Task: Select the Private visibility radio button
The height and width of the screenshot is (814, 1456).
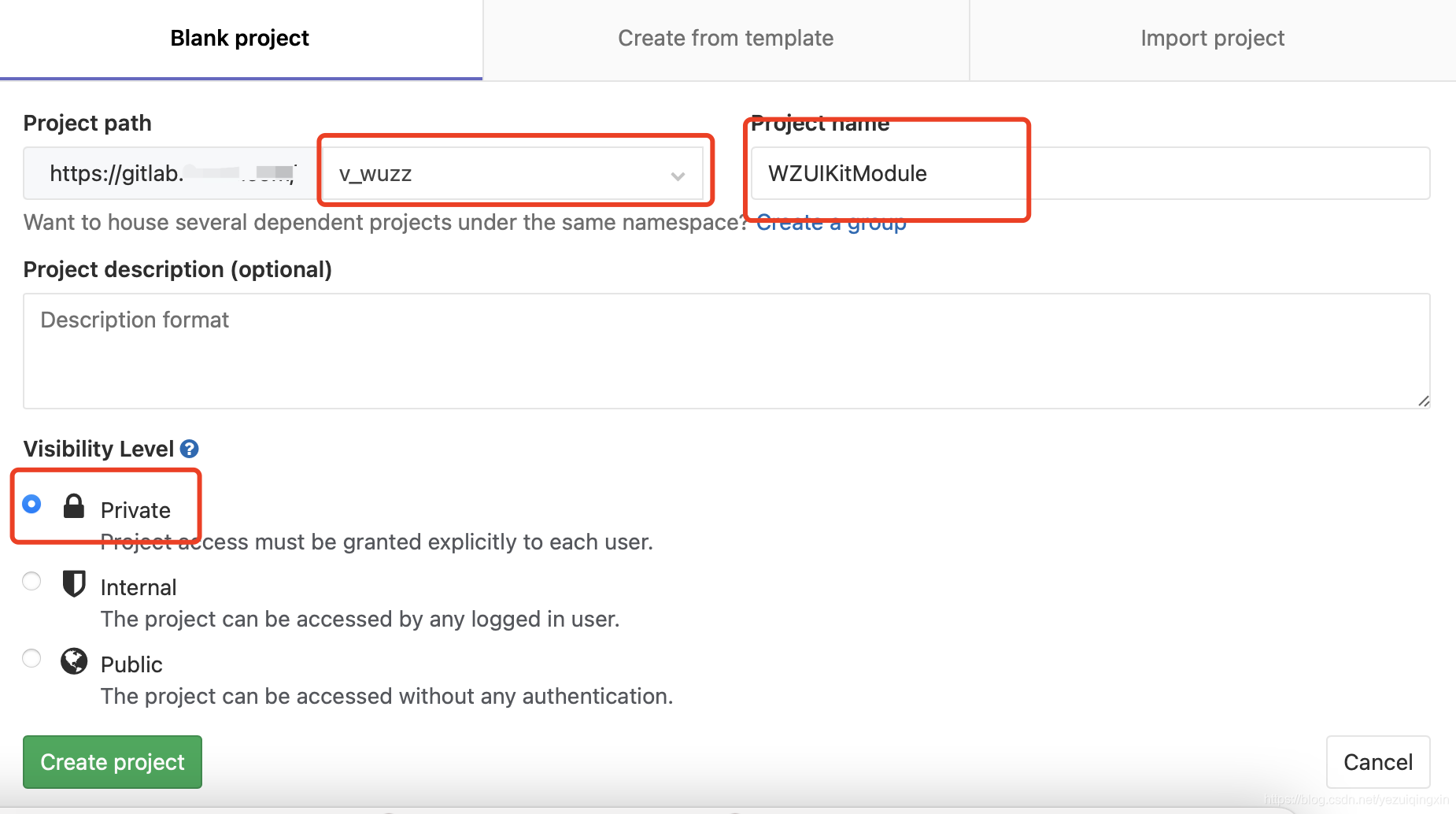Action: (31, 504)
